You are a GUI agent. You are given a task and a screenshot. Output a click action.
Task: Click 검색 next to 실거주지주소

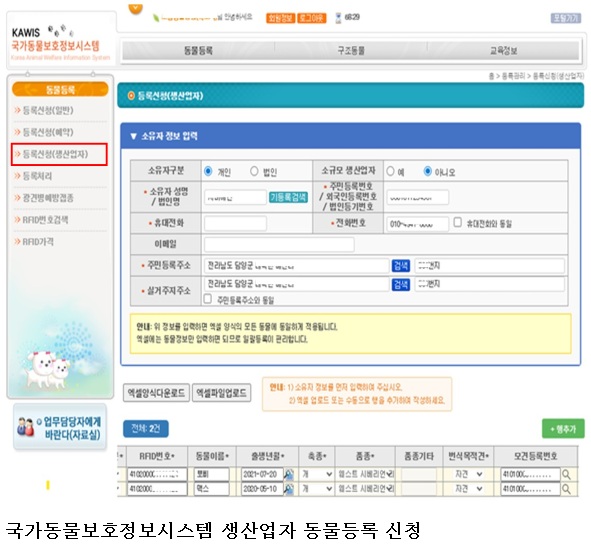coord(401,284)
